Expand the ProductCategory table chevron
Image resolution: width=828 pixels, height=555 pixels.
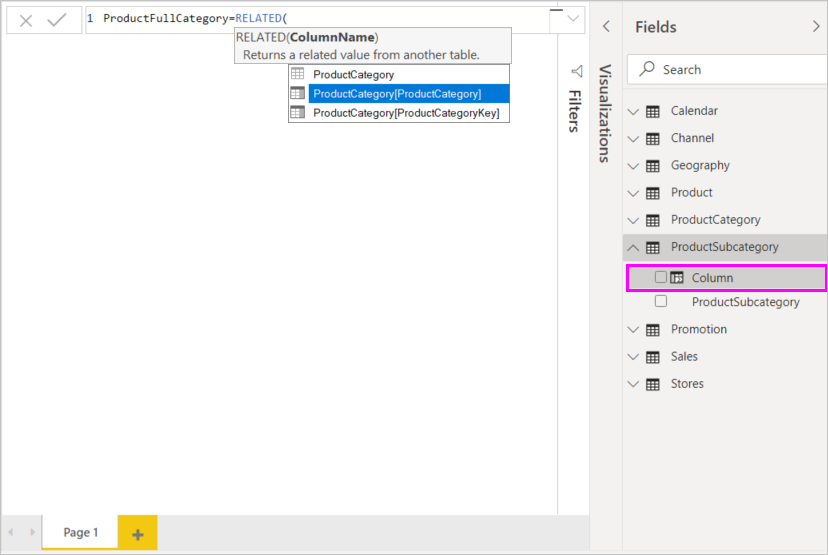633,220
